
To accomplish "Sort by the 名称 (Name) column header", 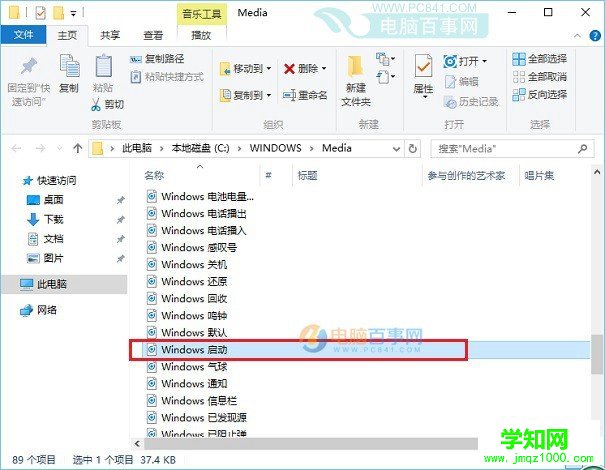I will [x=154, y=176].
